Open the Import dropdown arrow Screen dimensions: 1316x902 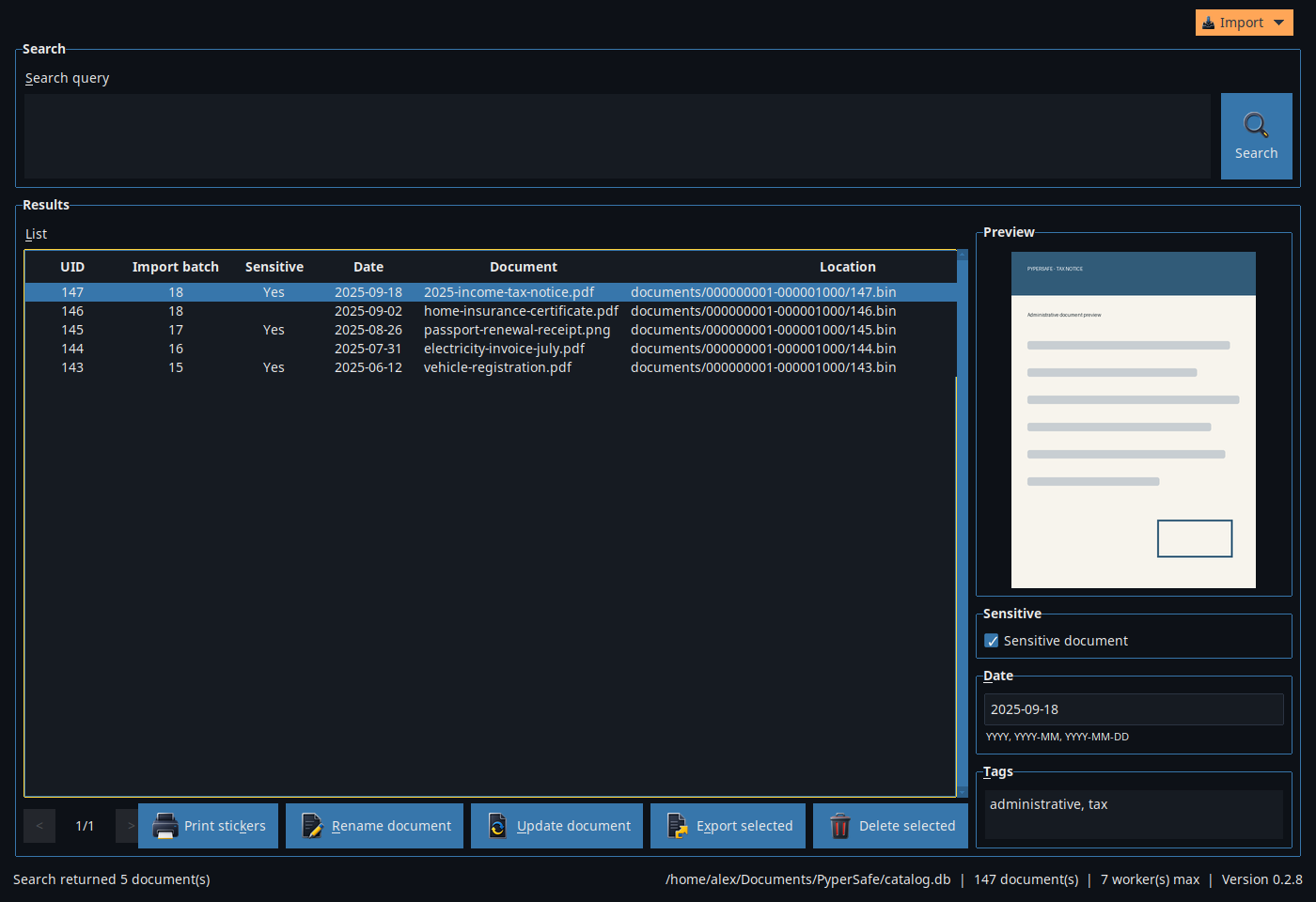pyautogui.click(x=1278, y=23)
